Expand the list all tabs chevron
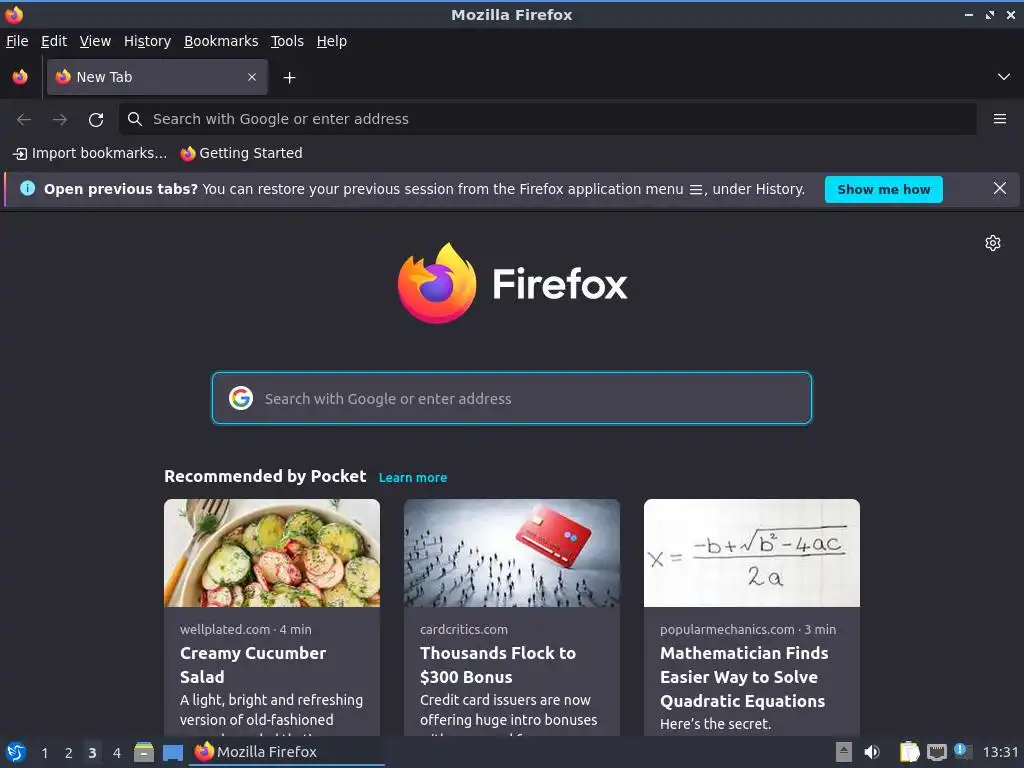 [x=1004, y=77]
